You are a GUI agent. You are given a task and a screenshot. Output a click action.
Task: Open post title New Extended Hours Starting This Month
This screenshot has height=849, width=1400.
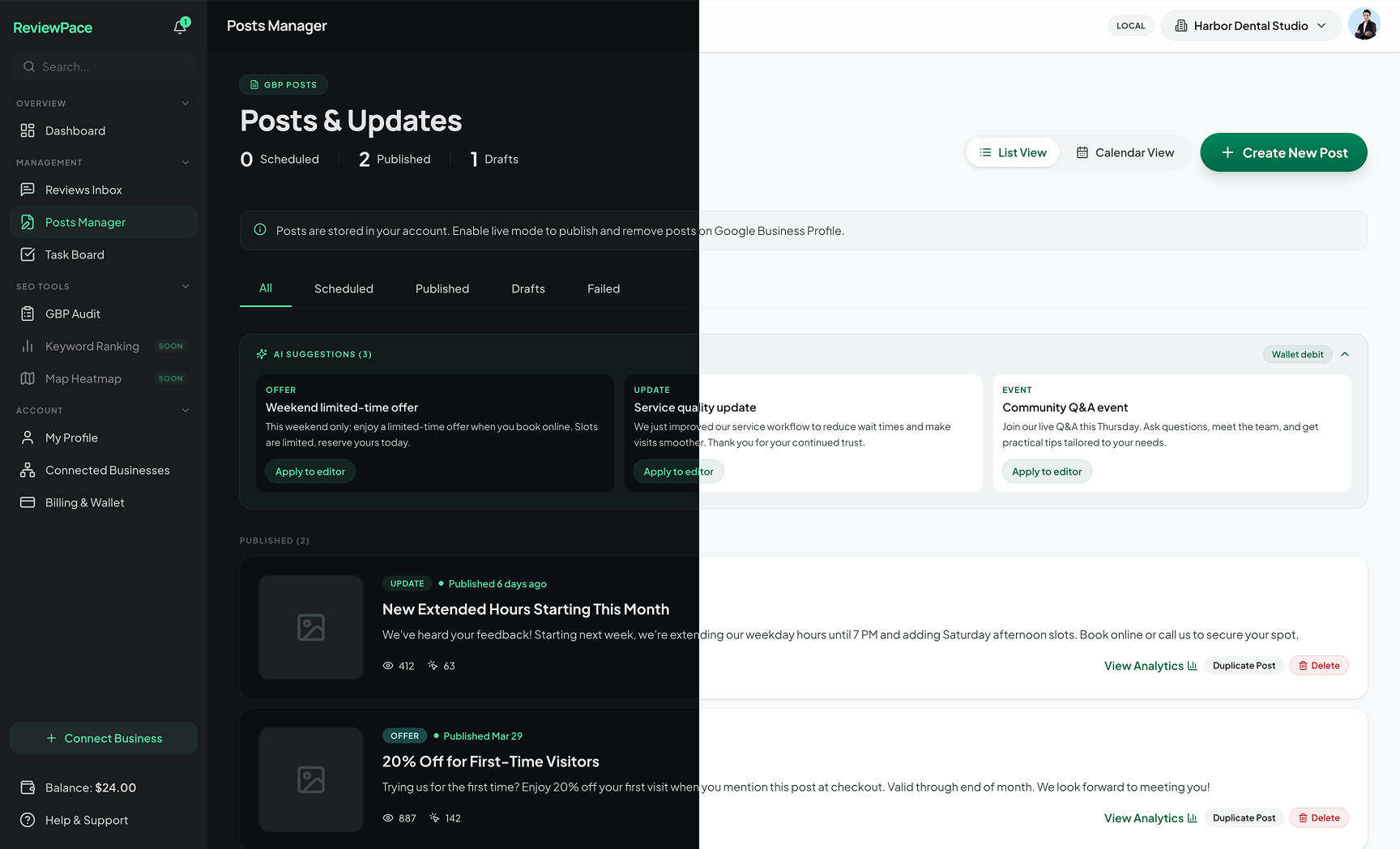[x=526, y=609]
